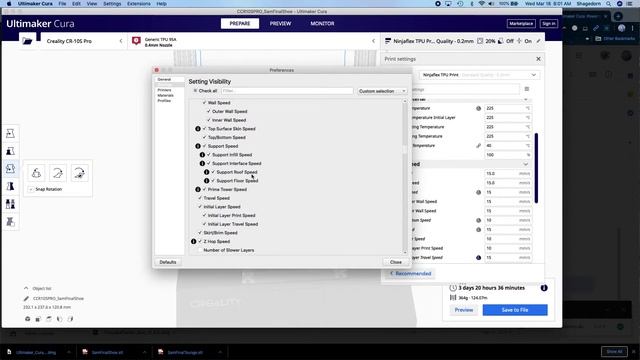
Task: Click the Generic TPU 95A material icon
Action: point(136,41)
